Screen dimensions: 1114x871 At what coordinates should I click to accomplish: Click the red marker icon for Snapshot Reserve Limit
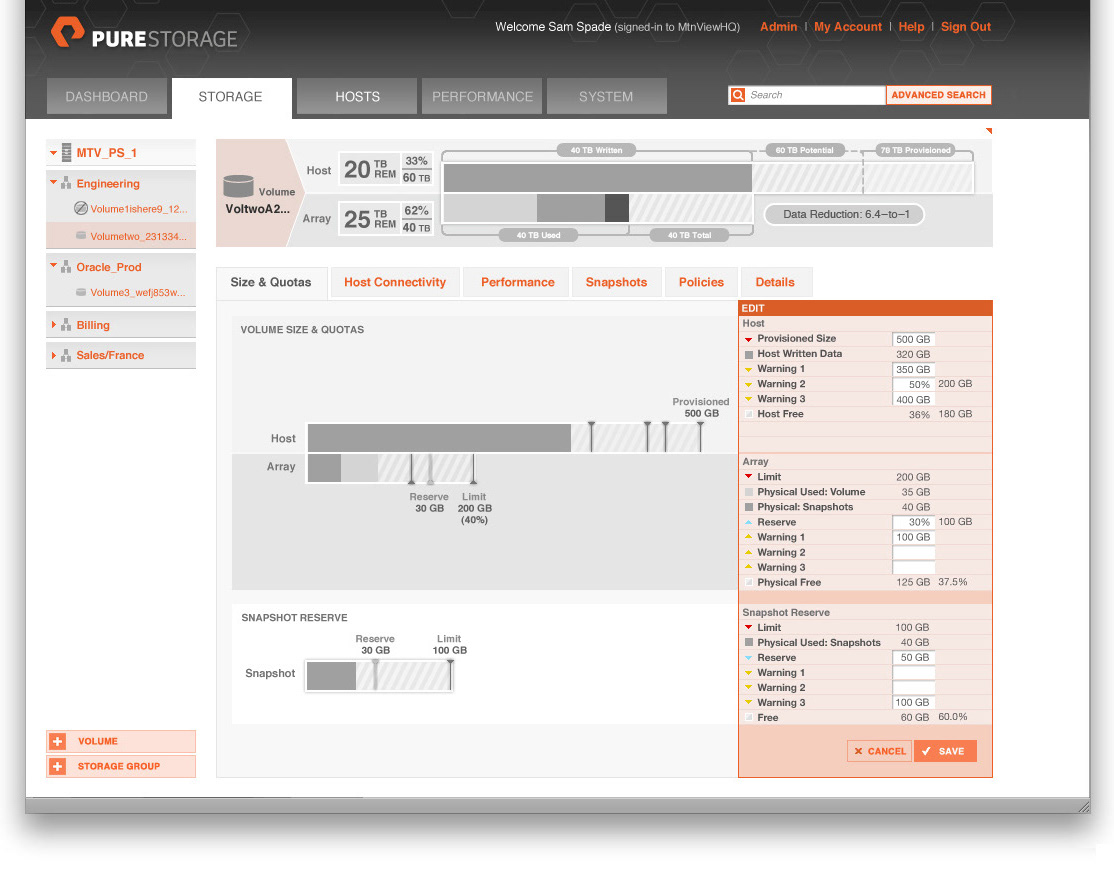[748, 627]
